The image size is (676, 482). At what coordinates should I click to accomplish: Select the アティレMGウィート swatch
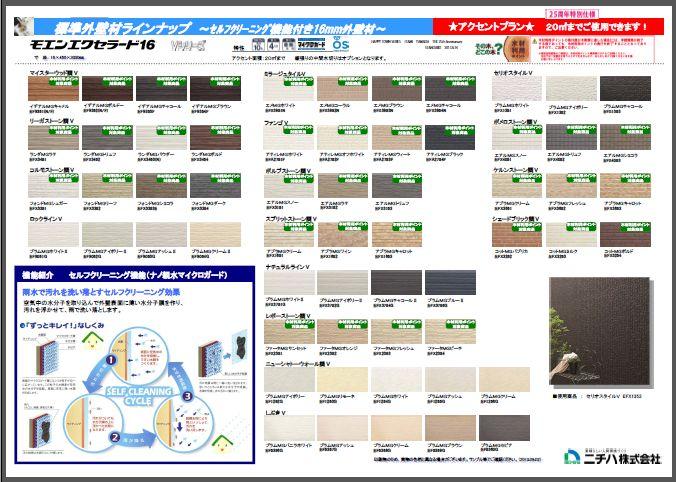[x=397, y=137]
